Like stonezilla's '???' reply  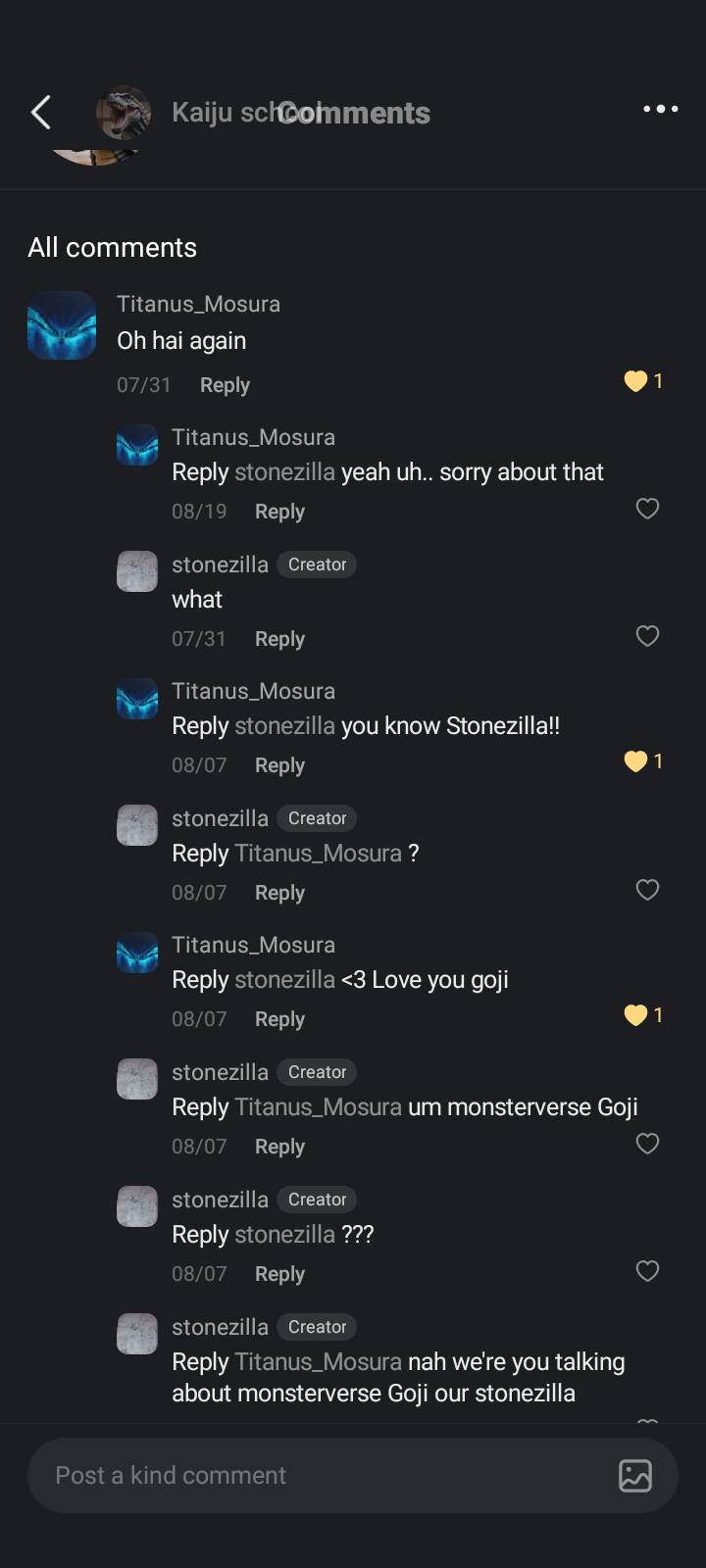coord(647,1271)
